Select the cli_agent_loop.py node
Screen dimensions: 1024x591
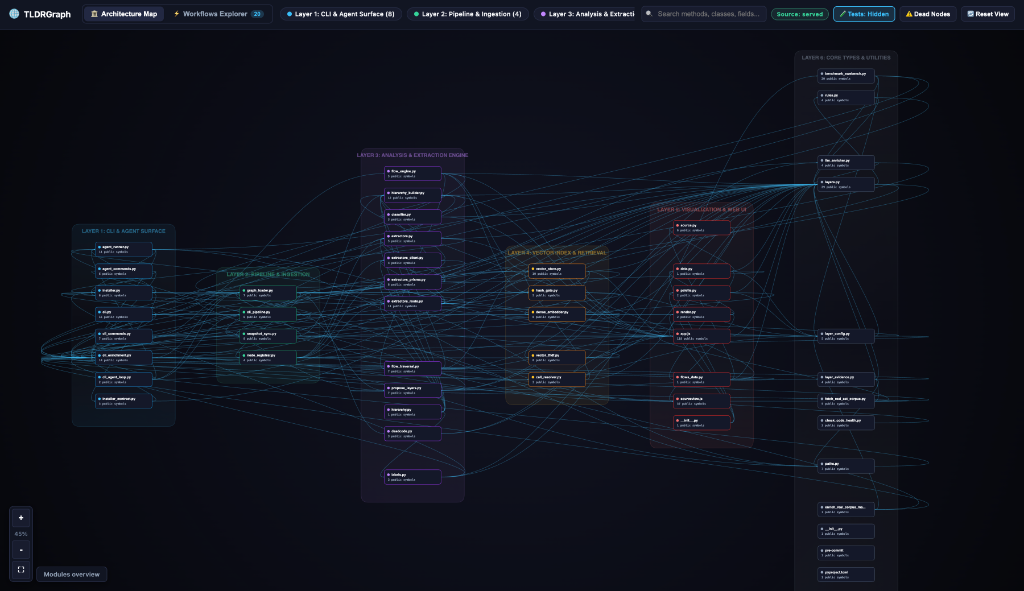pyautogui.click(x=123, y=379)
